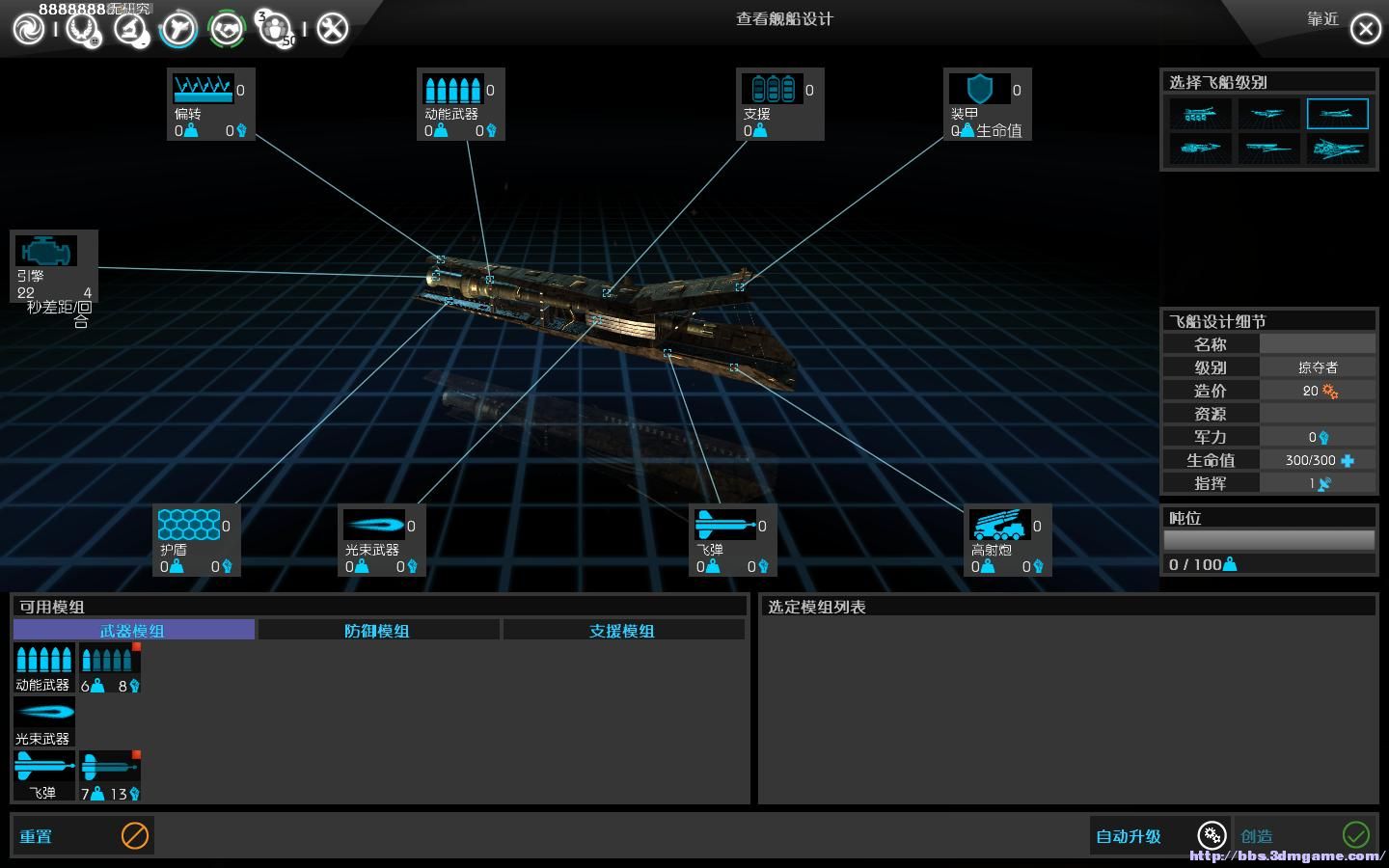This screenshot has height=868, width=1389.
Task: Click the 查看舰船设计 screen title
Action: click(x=784, y=19)
